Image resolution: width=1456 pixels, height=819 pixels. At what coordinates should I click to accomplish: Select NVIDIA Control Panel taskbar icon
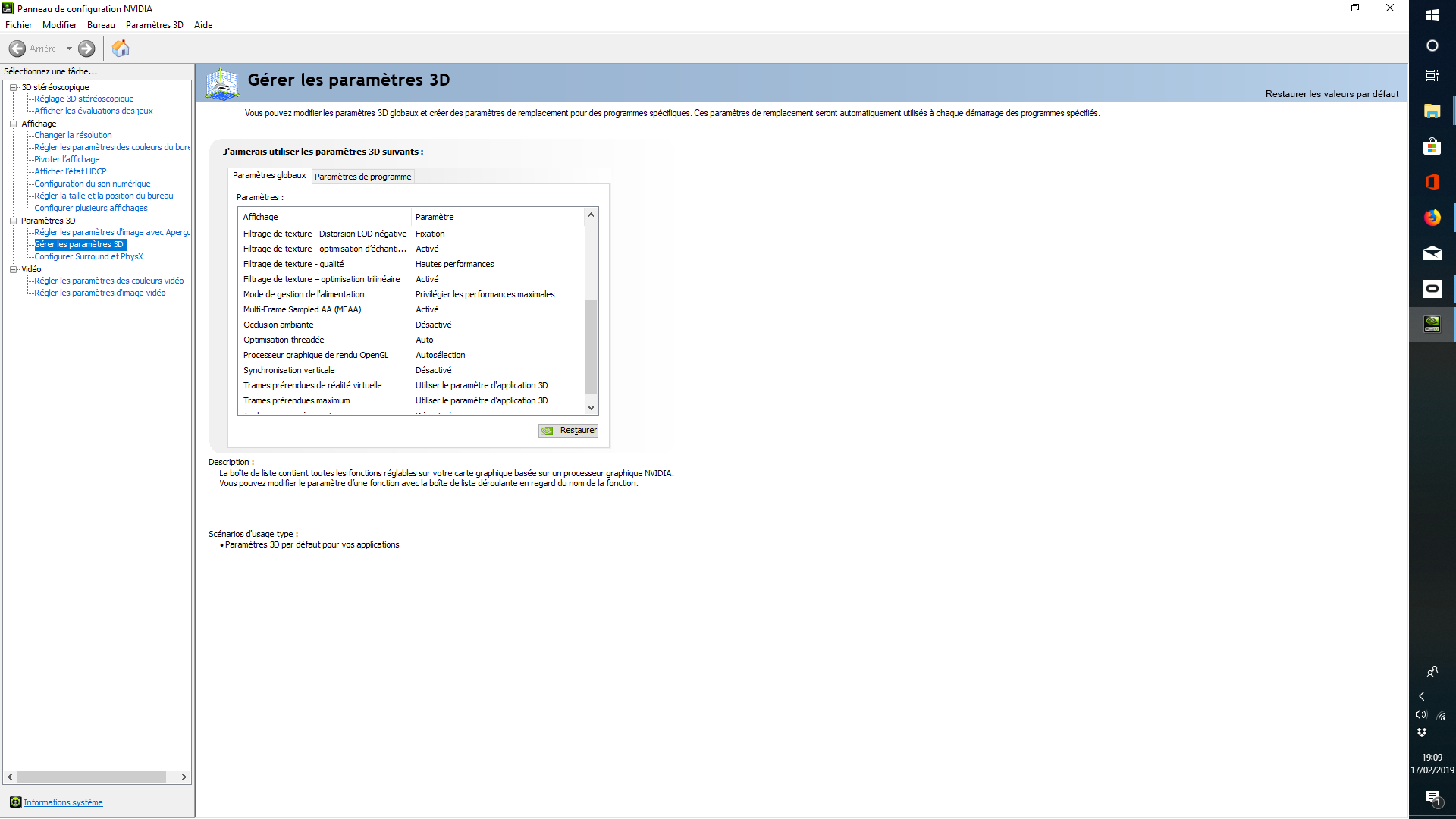(1432, 325)
